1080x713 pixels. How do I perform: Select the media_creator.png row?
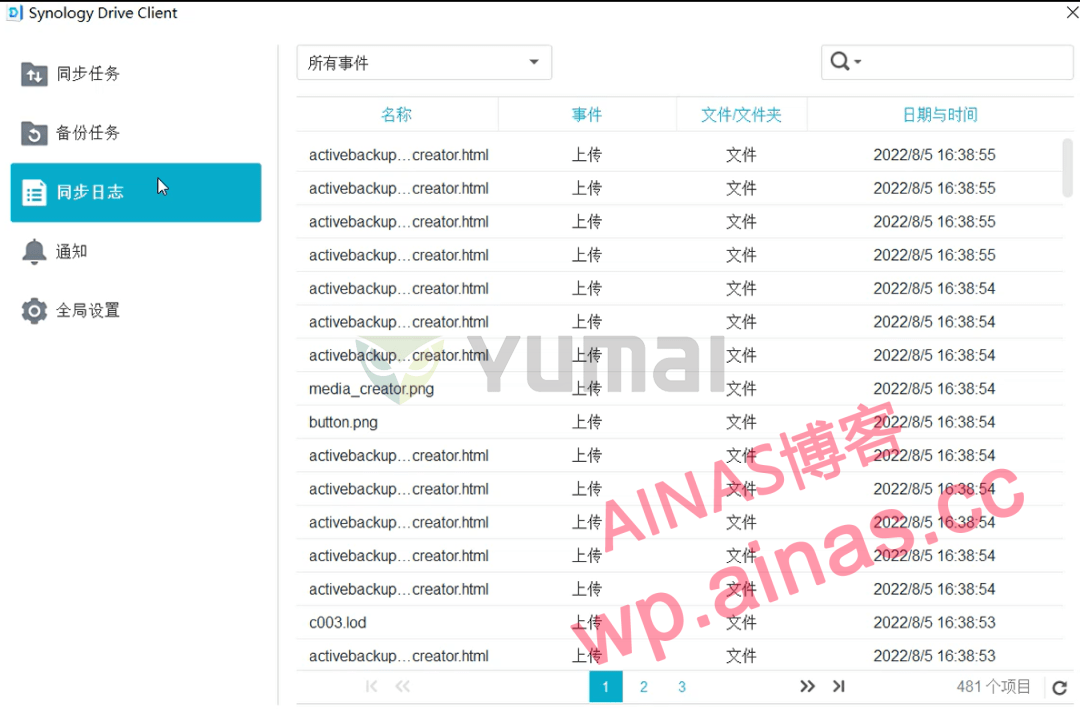(x=680, y=389)
